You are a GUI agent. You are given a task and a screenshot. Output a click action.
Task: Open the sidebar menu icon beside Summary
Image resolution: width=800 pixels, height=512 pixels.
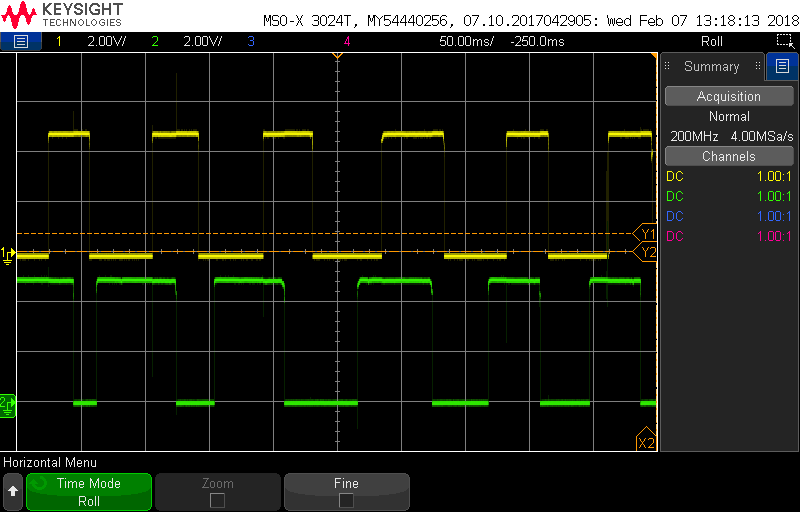(782, 66)
